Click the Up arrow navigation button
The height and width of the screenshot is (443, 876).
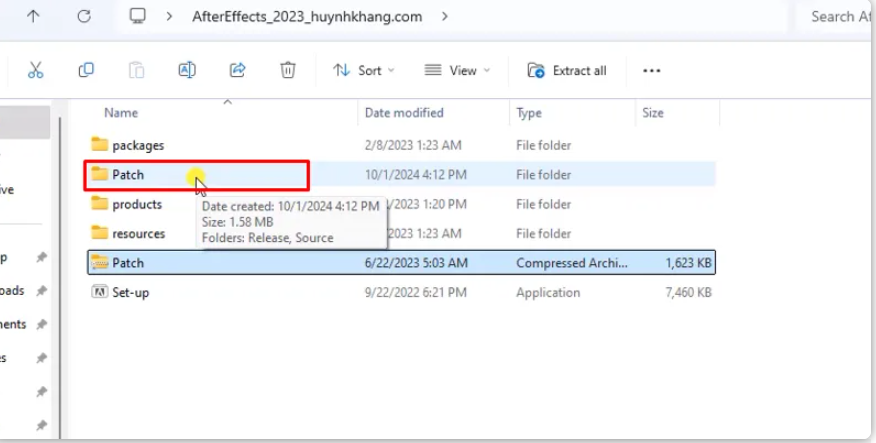tap(34, 16)
